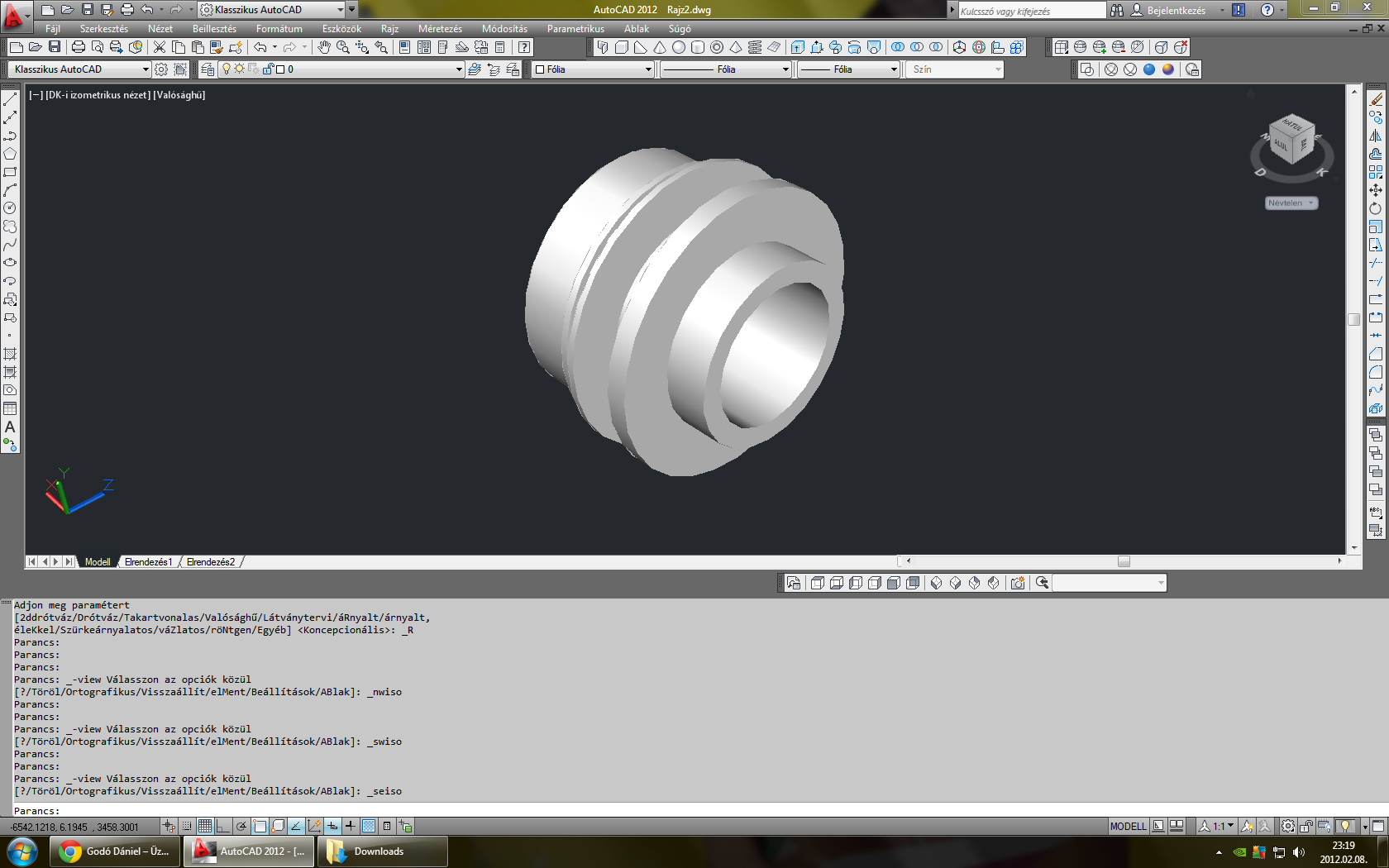Click the Sphere solid modeling icon
1389x868 pixels.
point(678,48)
